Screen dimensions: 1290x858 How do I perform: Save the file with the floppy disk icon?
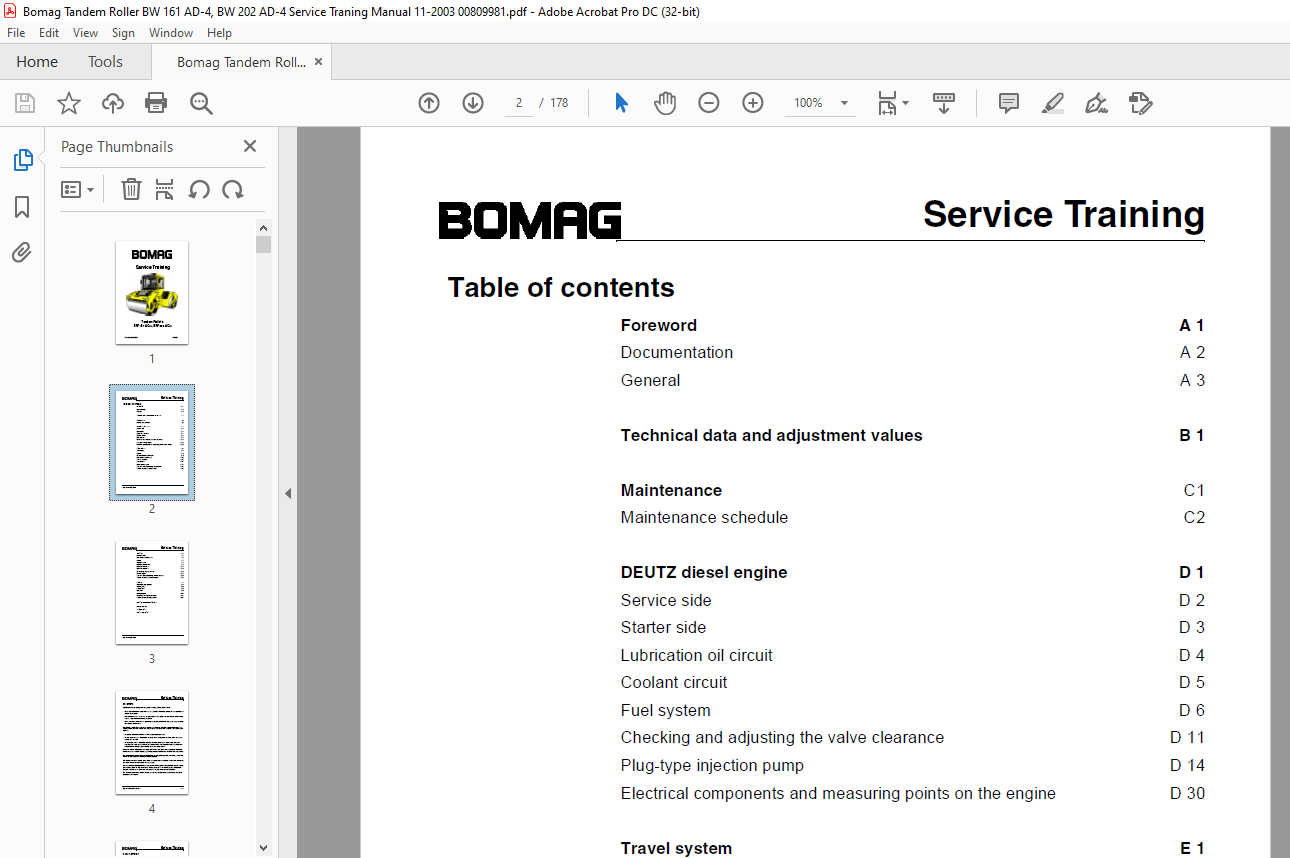point(25,103)
